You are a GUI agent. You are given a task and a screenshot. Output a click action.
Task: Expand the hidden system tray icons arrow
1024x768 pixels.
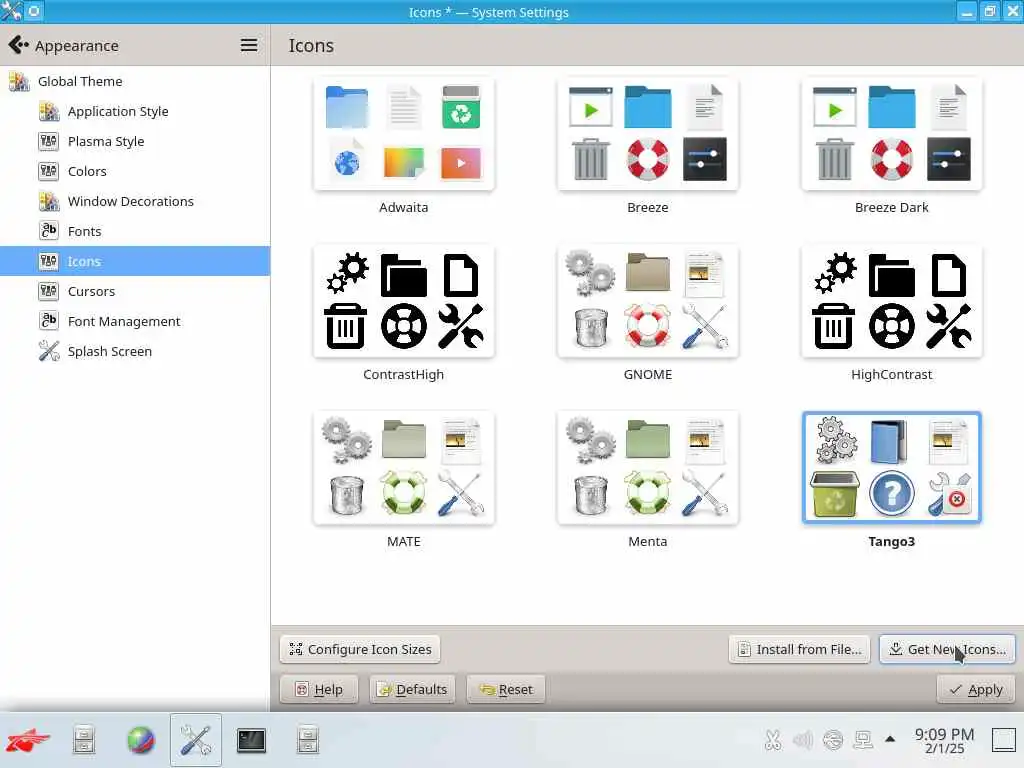(889, 739)
